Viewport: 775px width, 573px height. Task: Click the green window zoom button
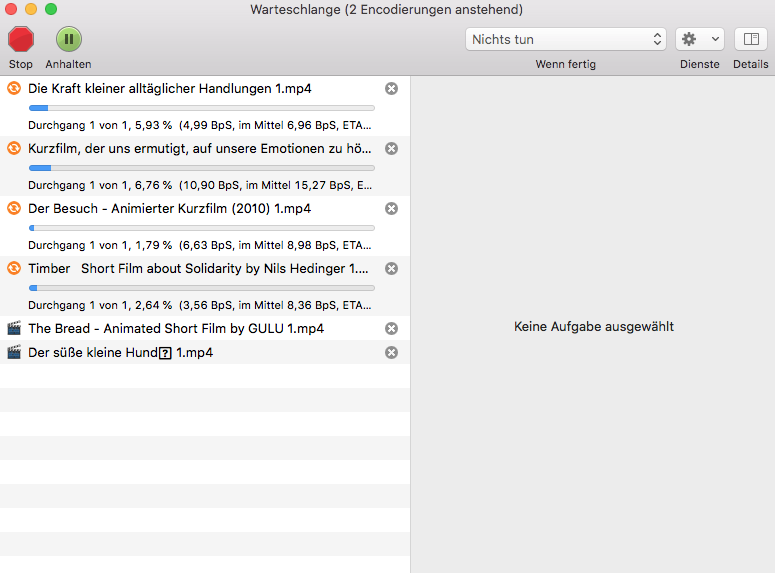51,9
